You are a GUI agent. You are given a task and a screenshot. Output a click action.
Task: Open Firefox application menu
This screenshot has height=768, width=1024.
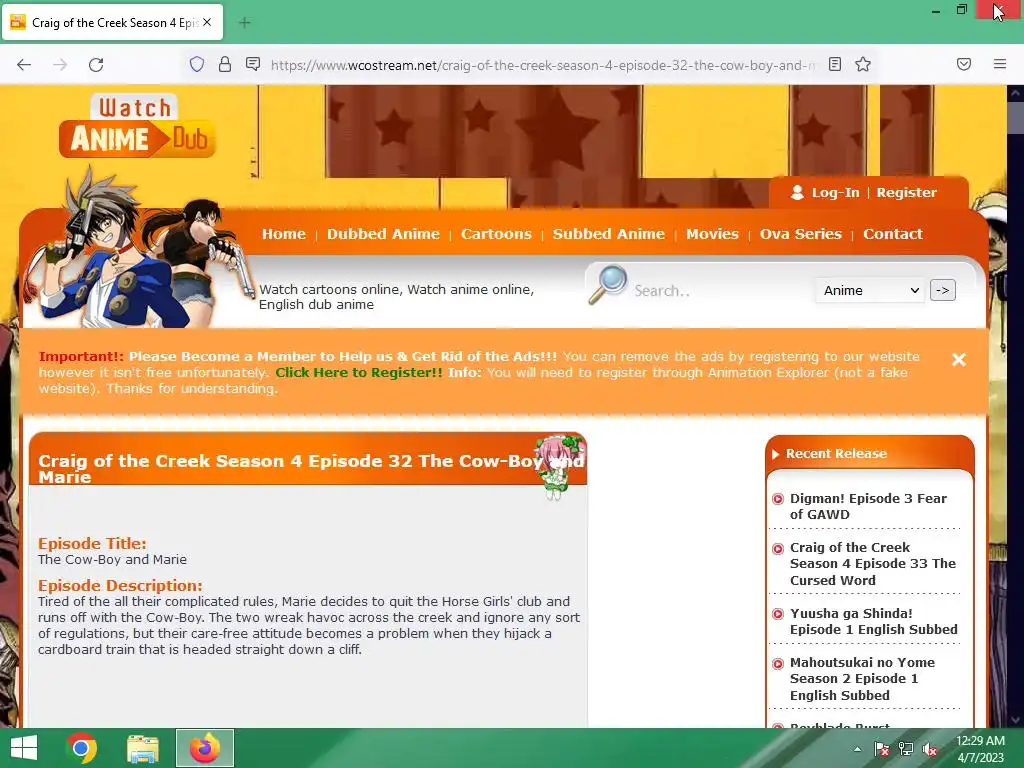point(1000,64)
